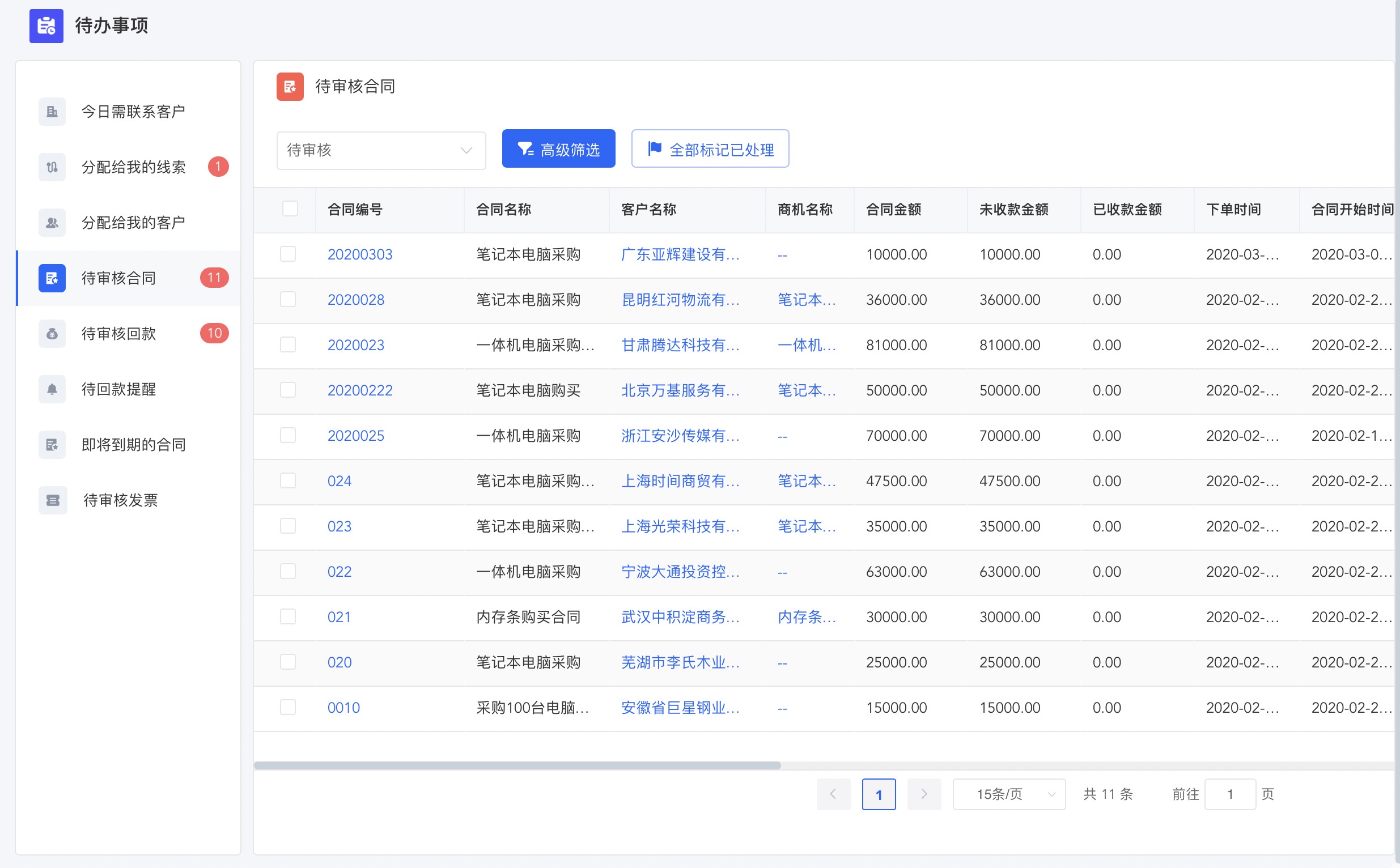
Task: Click the 前往 page number input field
Action: (1229, 794)
